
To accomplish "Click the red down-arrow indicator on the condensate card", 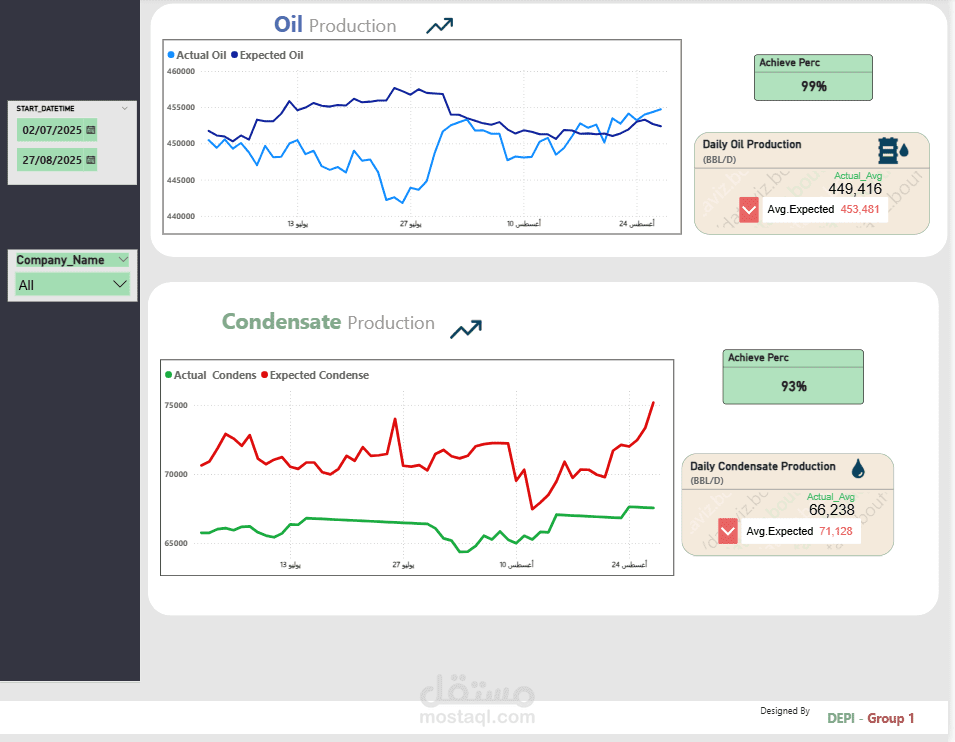I will (x=727, y=531).
